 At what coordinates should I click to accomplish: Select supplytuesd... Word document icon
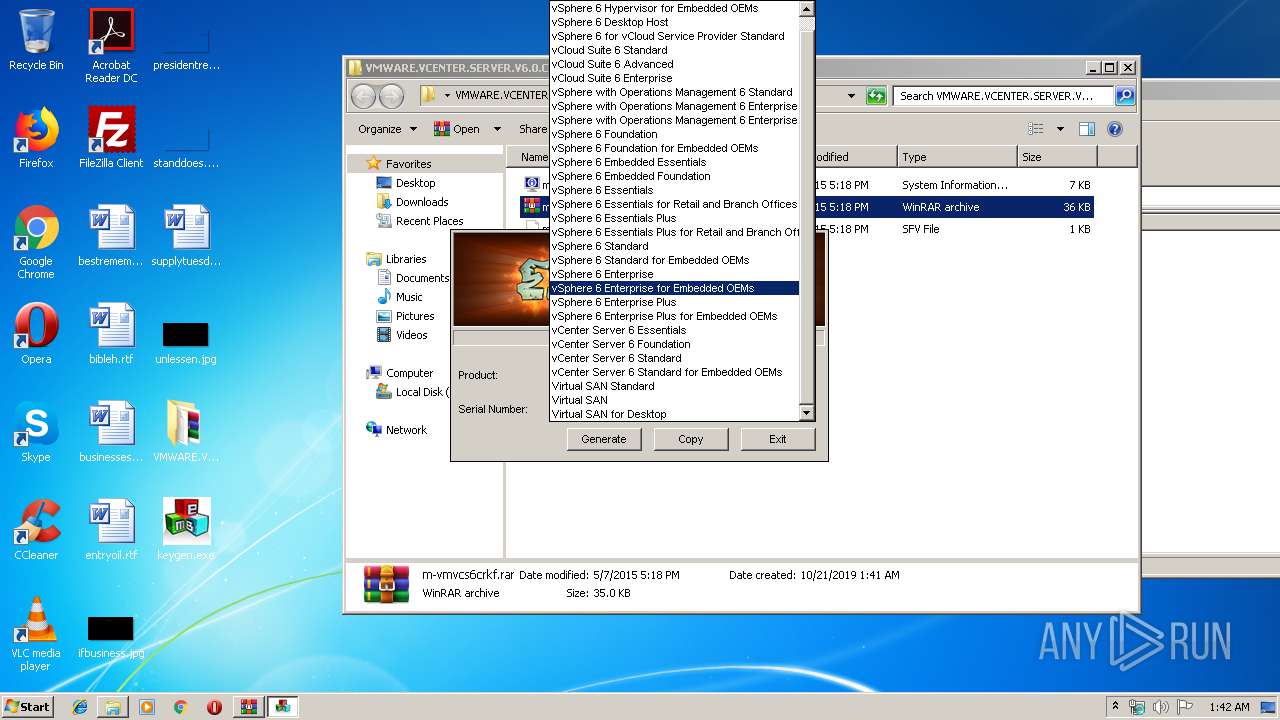click(x=186, y=236)
